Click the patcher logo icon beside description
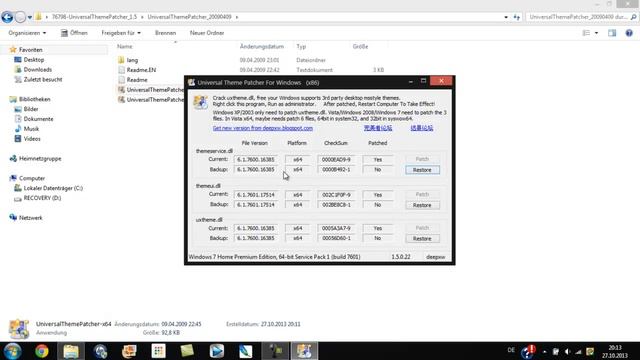Viewport: 640px width, 360px height. [200, 102]
